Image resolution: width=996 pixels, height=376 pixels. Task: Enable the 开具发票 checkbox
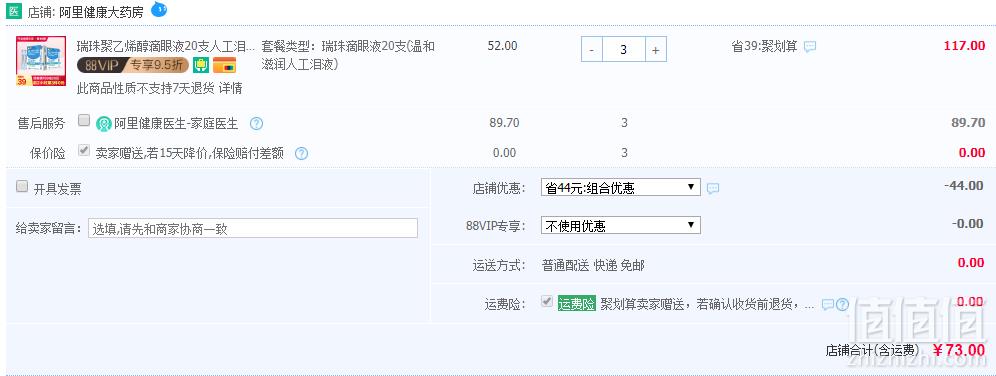point(22,186)
